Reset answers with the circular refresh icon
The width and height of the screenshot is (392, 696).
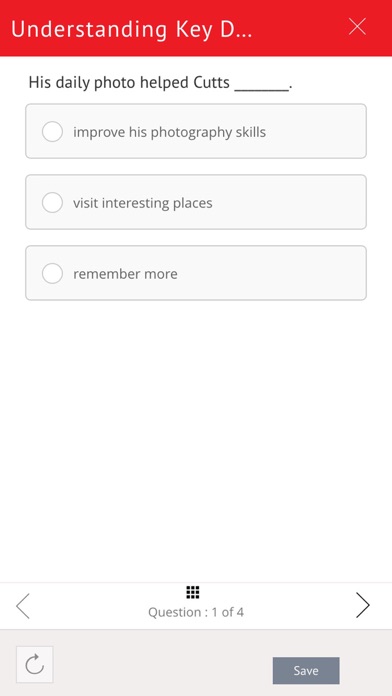[x=35, y=664]
